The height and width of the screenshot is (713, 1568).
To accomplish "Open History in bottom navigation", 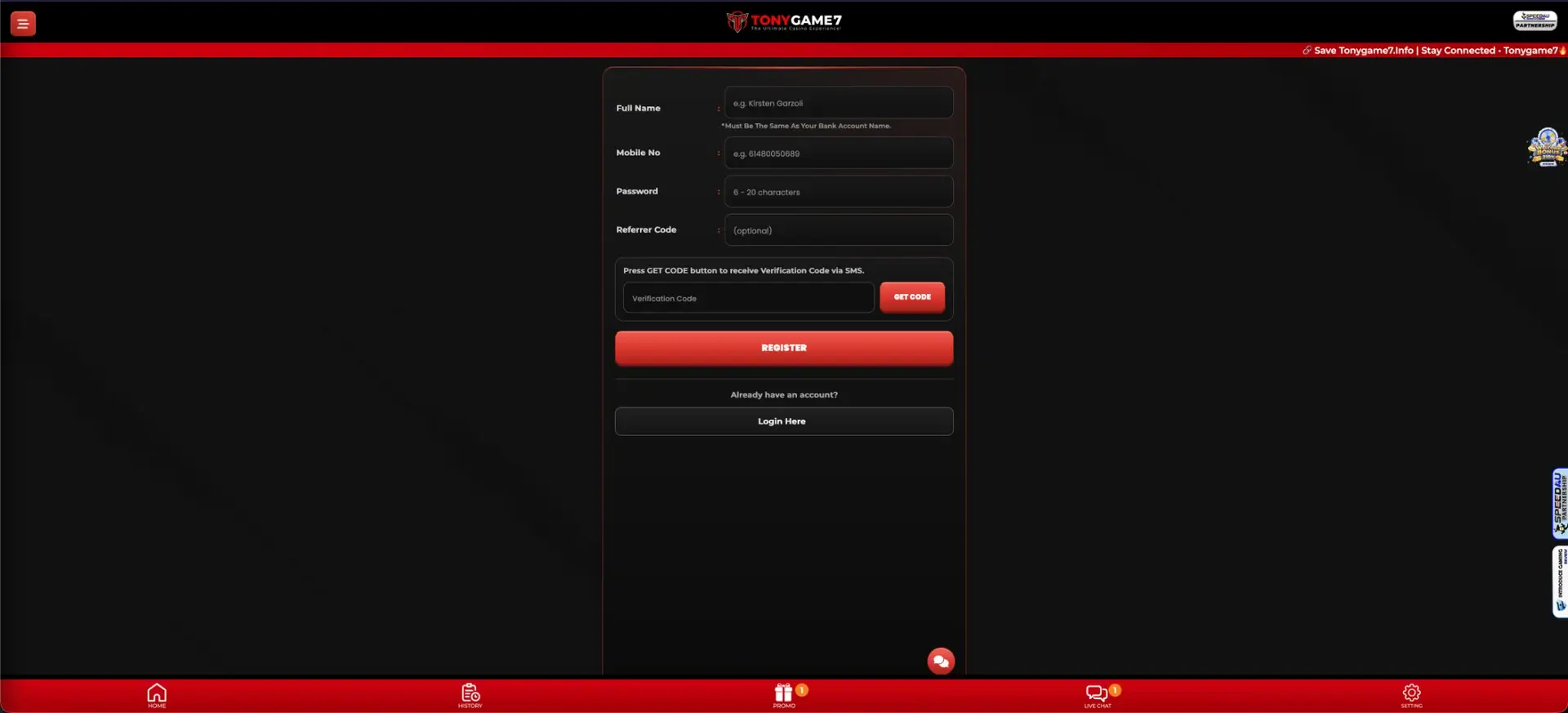I will [470, 696].
